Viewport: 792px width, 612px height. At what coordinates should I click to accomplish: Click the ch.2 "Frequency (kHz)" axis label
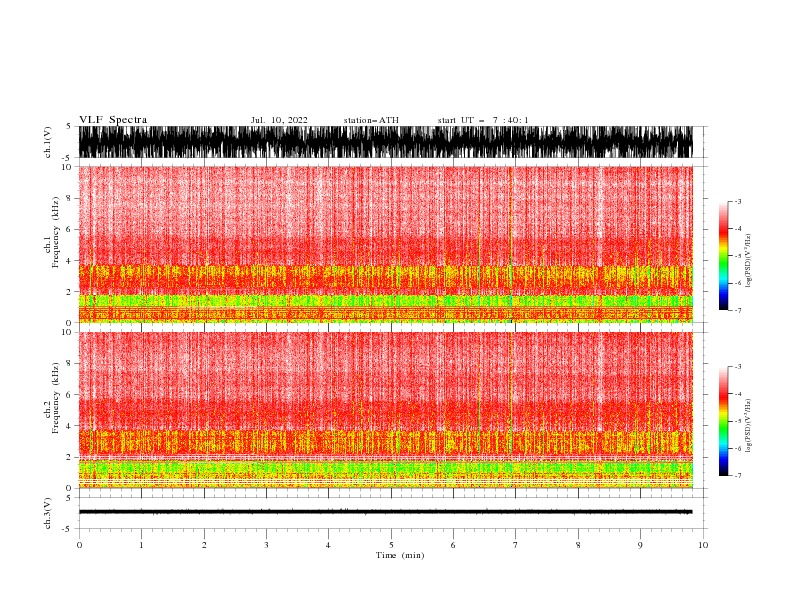(56, 398)
